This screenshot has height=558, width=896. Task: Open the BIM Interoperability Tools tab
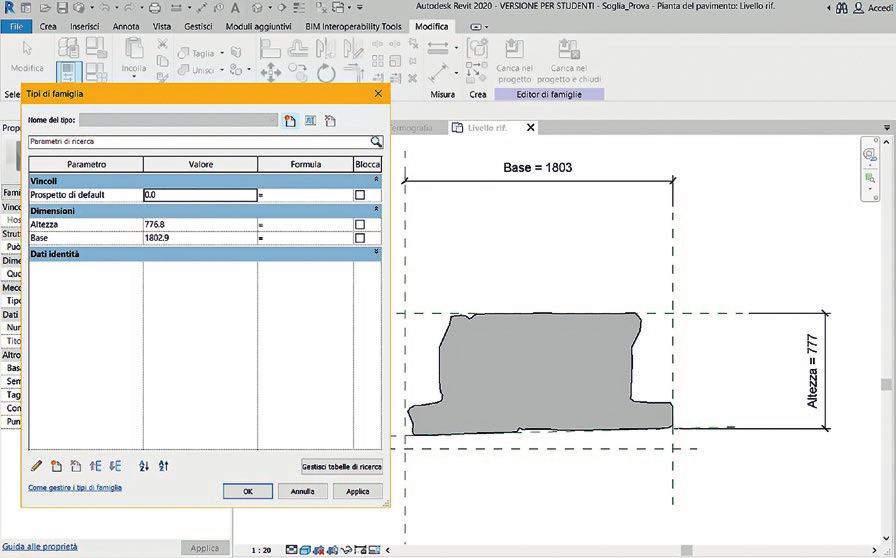coord(353,26)
